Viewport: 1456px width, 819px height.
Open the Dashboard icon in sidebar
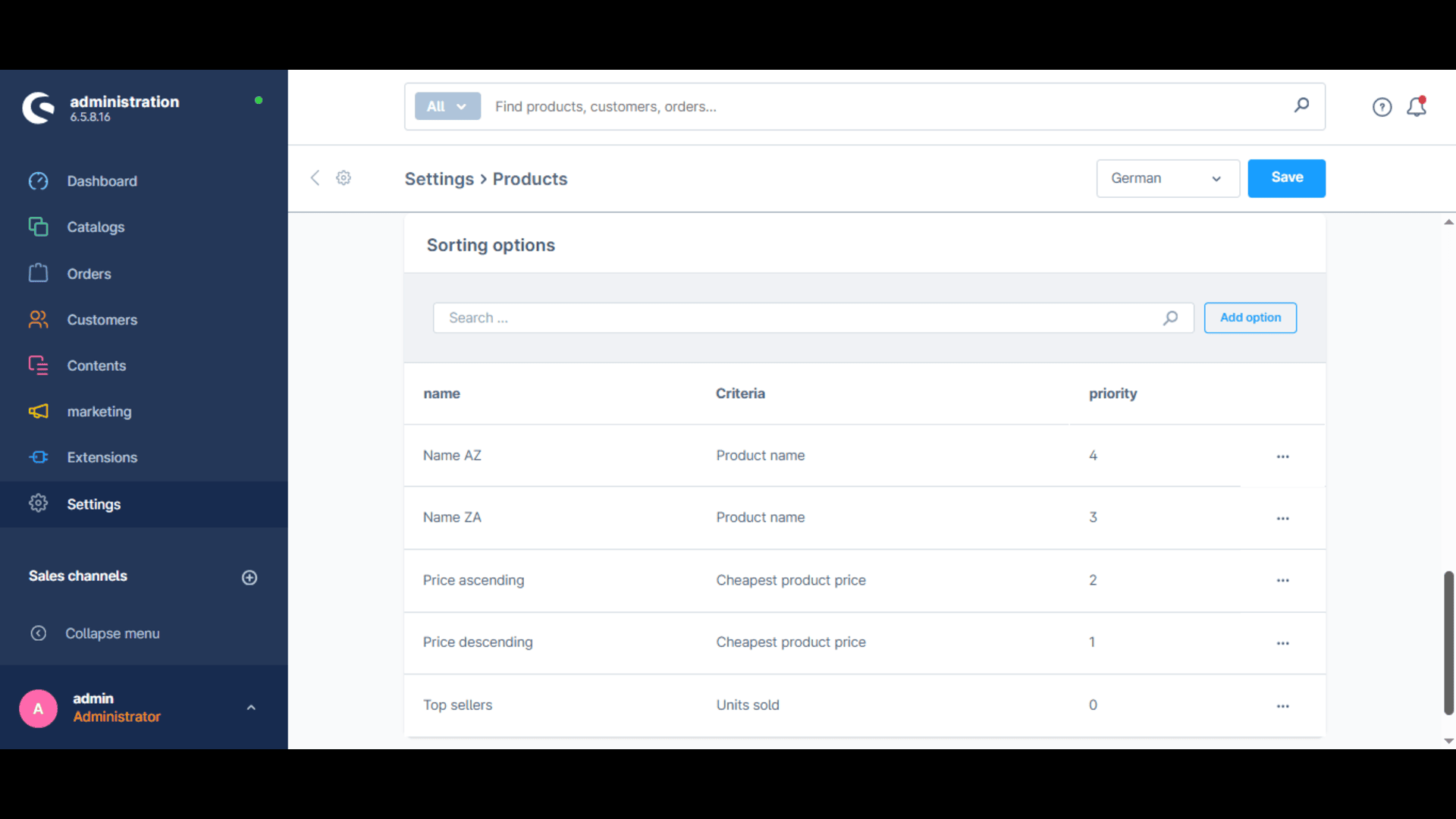coord(38,181)
